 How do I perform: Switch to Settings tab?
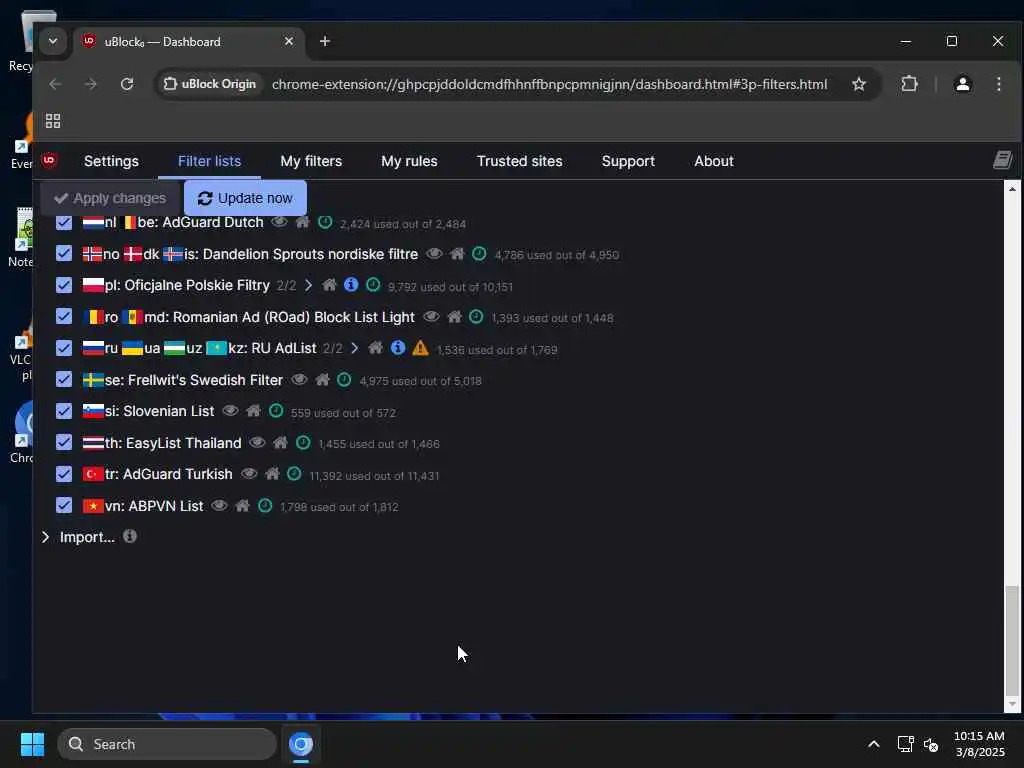tap(111, 161)
